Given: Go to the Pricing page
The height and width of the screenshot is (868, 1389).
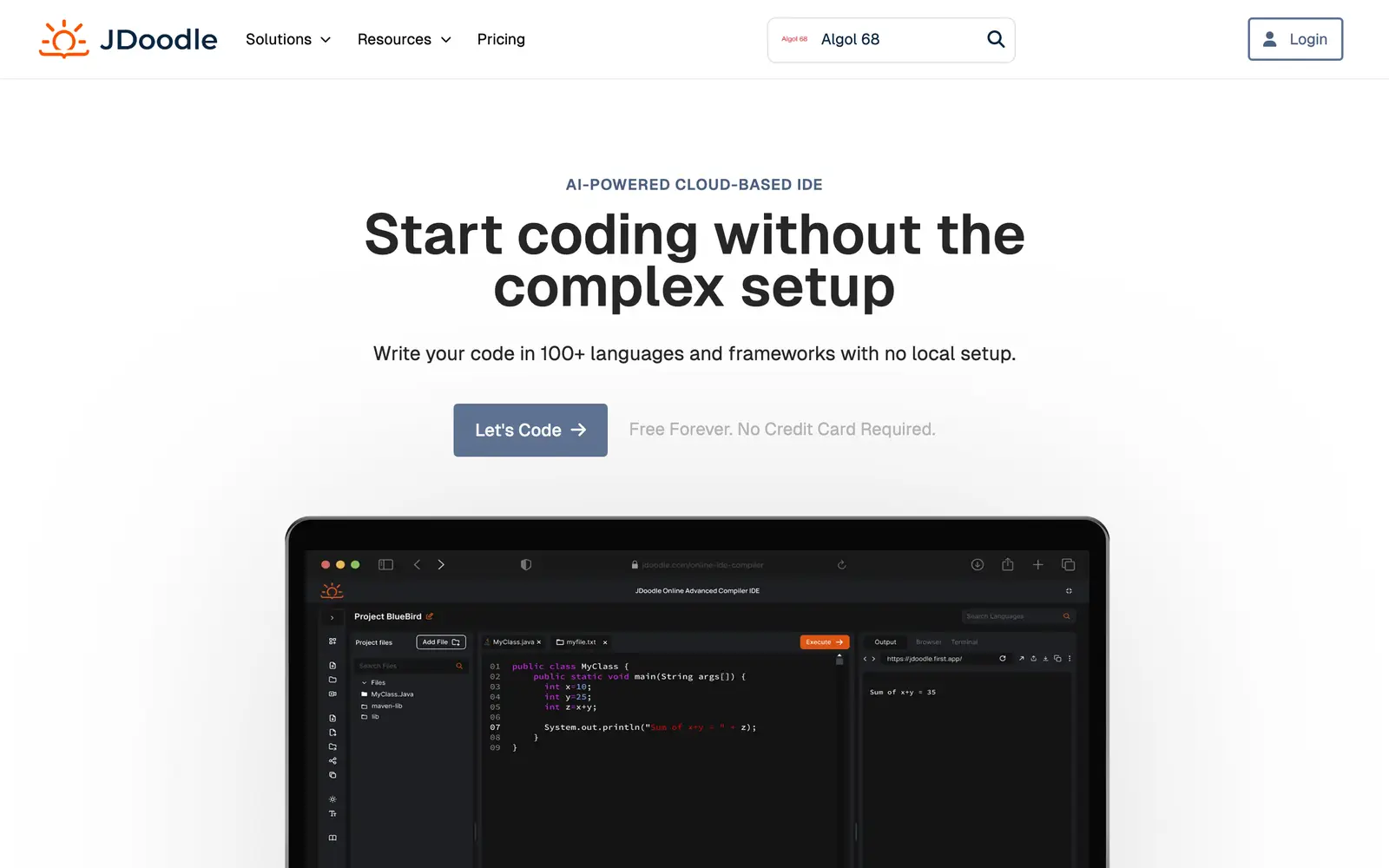Looking at the screenshot, I should click(501, 39).
